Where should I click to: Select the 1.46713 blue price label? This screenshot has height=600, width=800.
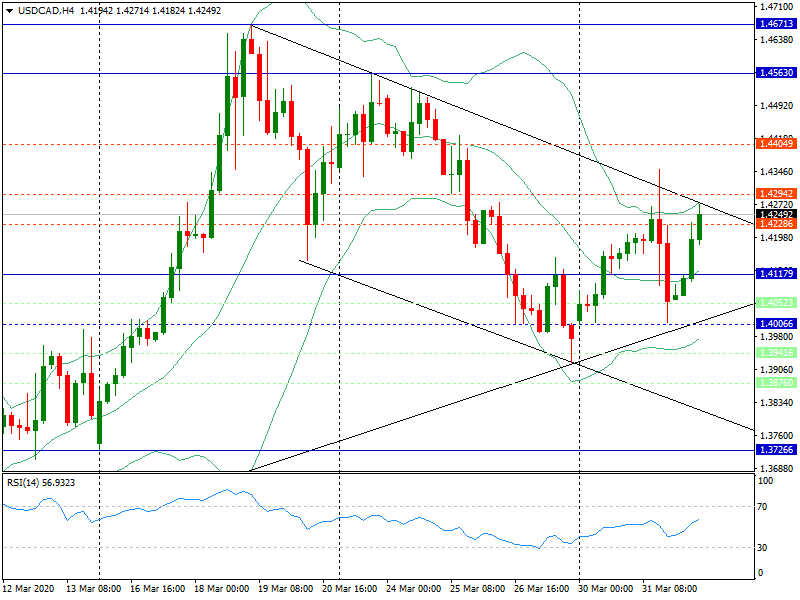tap(776, 24)
